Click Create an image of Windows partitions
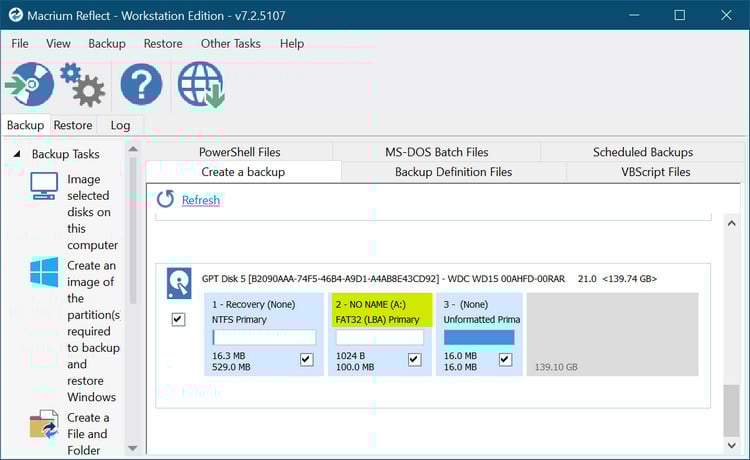This screenshot has width=750, height=460. pos(93,331)
